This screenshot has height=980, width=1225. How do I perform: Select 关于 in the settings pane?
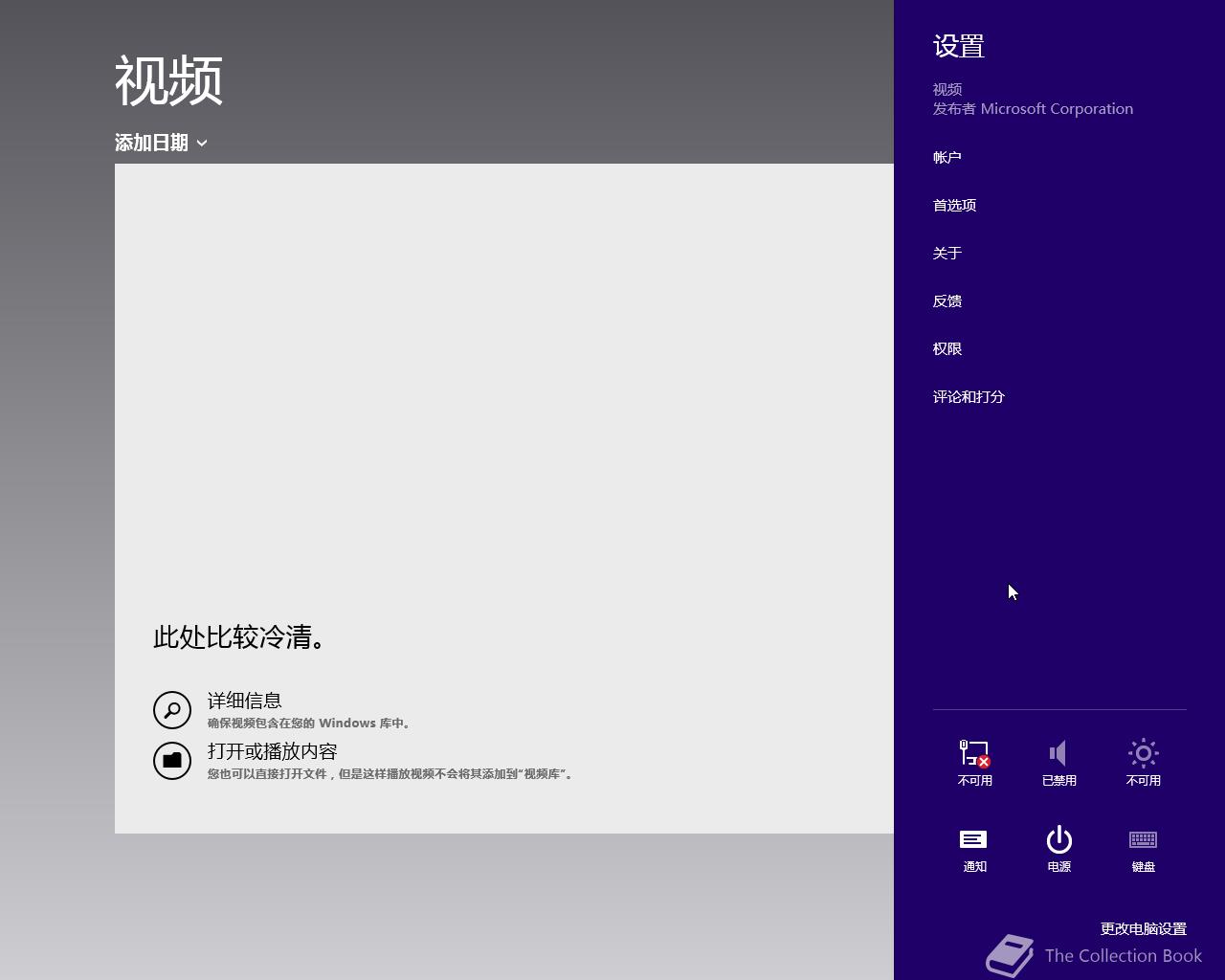coord(947,253)
